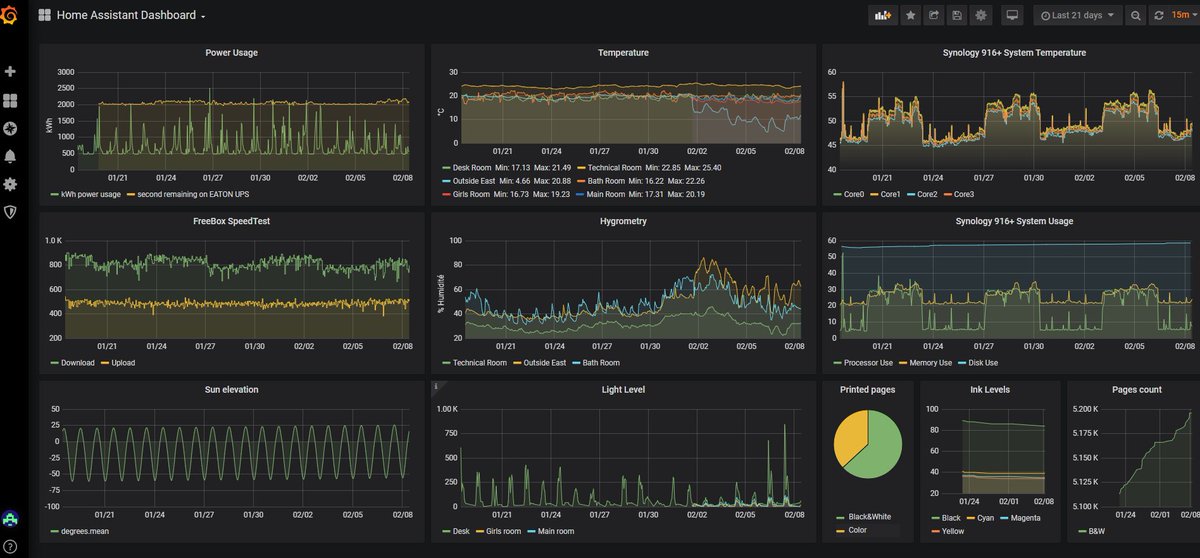This screenshot has width=1200, height=558.
Task: Open Synology 916+ System Usage panel menu
Action: pos(1013,221)
